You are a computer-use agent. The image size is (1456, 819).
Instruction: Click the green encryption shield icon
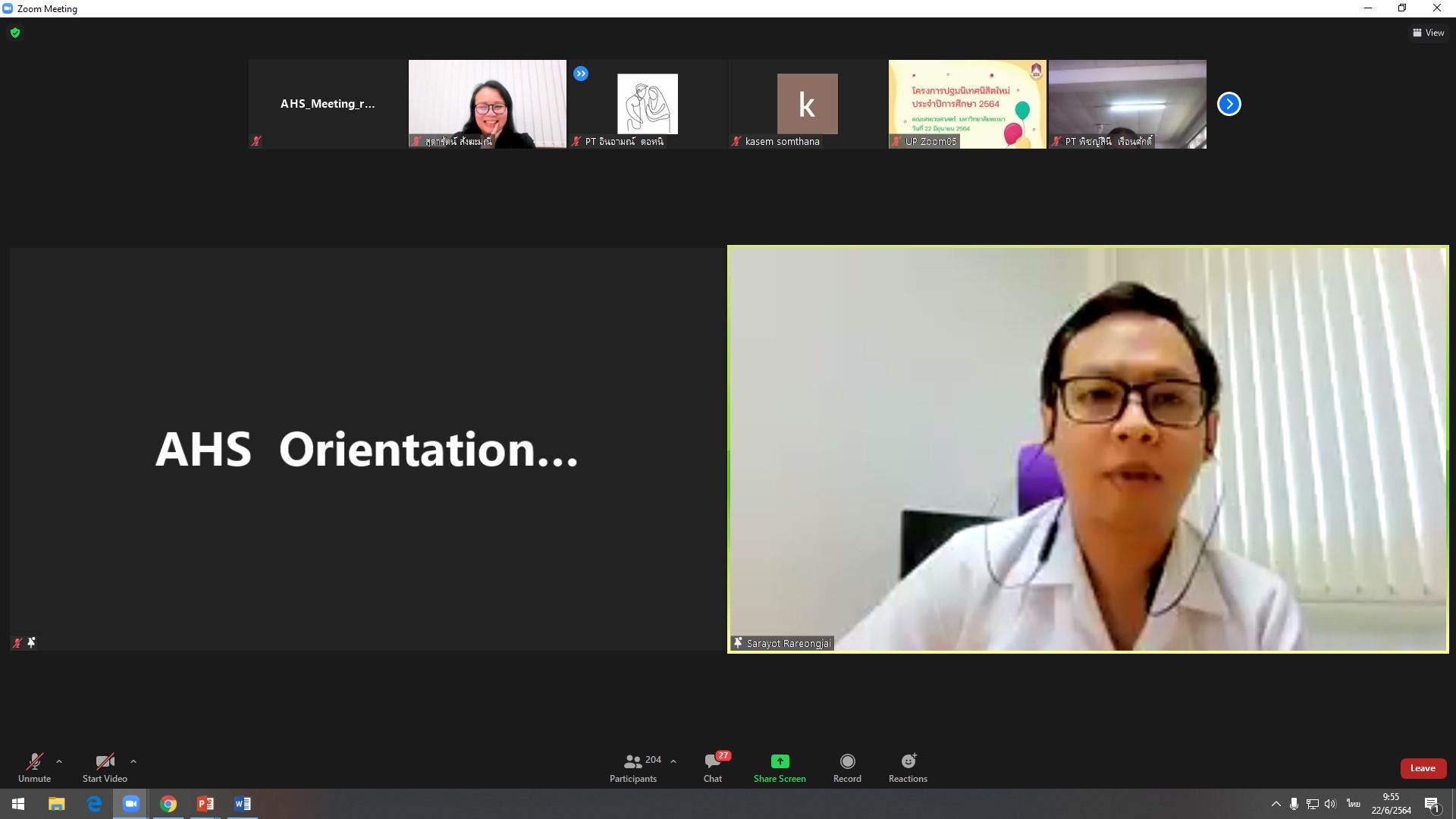(x=15, y=33)
